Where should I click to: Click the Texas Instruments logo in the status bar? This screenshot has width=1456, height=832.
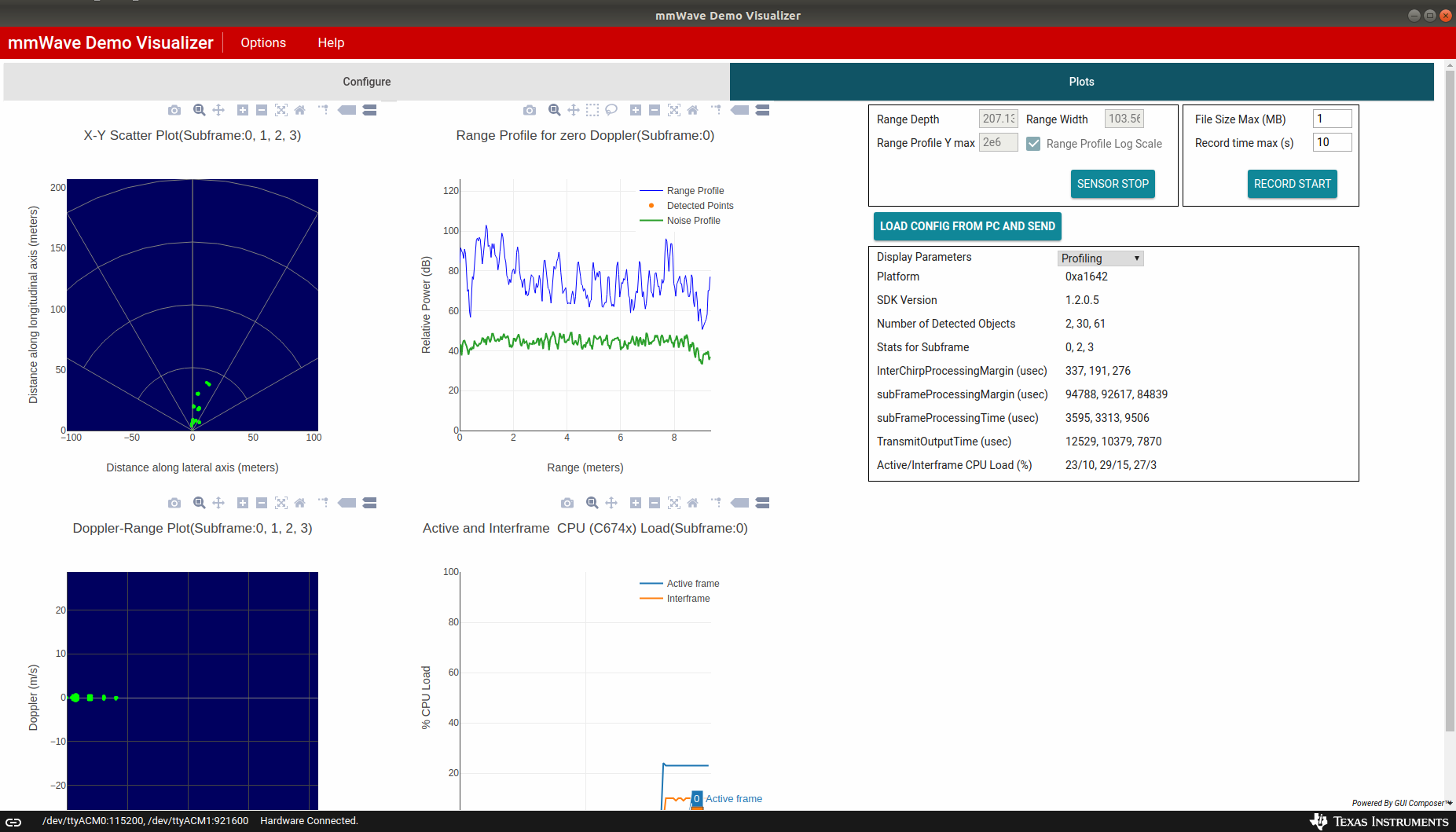[x=1379, y=822]
